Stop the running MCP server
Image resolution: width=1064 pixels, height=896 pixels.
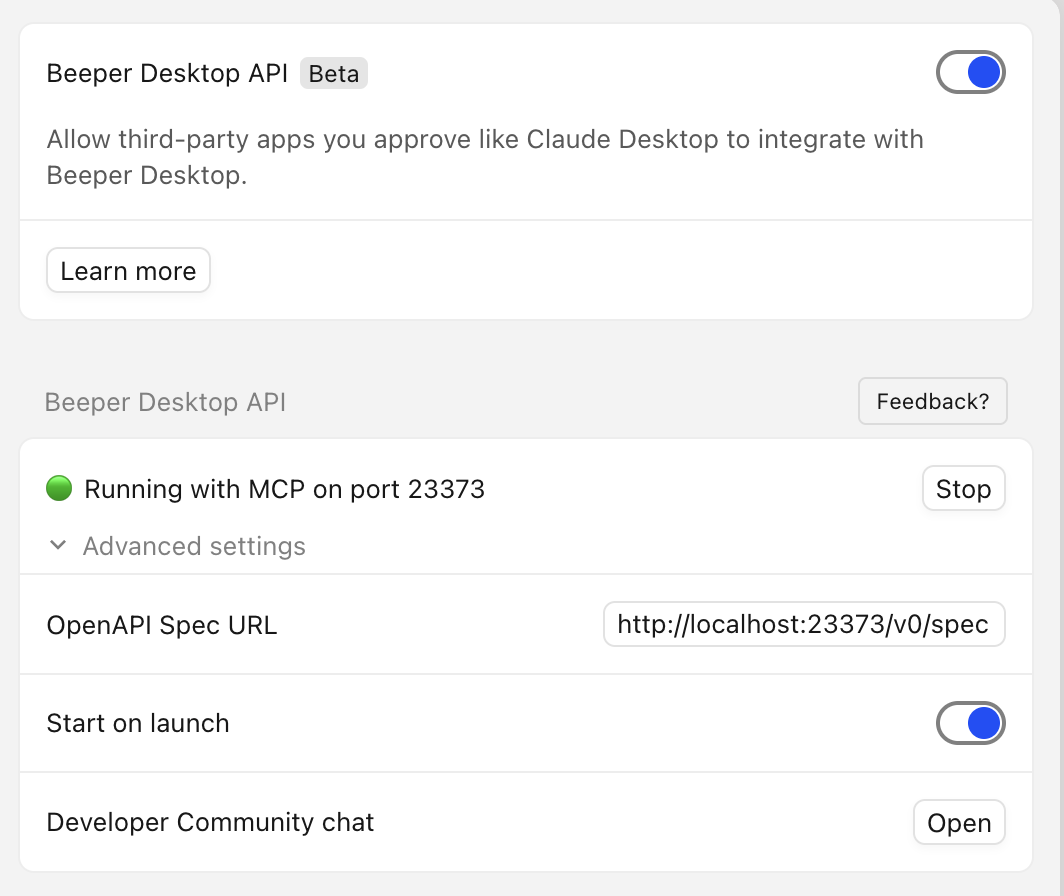(x=963, y=489)
